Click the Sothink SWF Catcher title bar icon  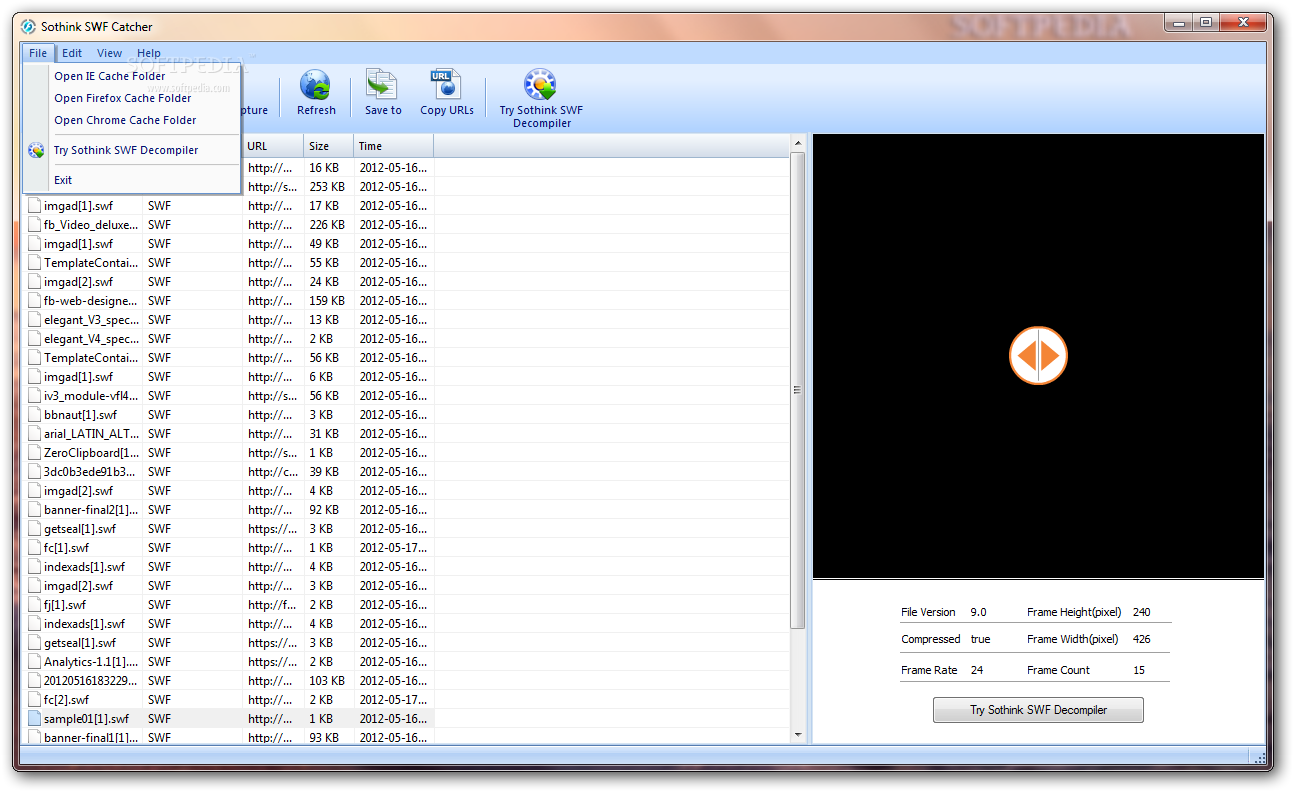28,26
